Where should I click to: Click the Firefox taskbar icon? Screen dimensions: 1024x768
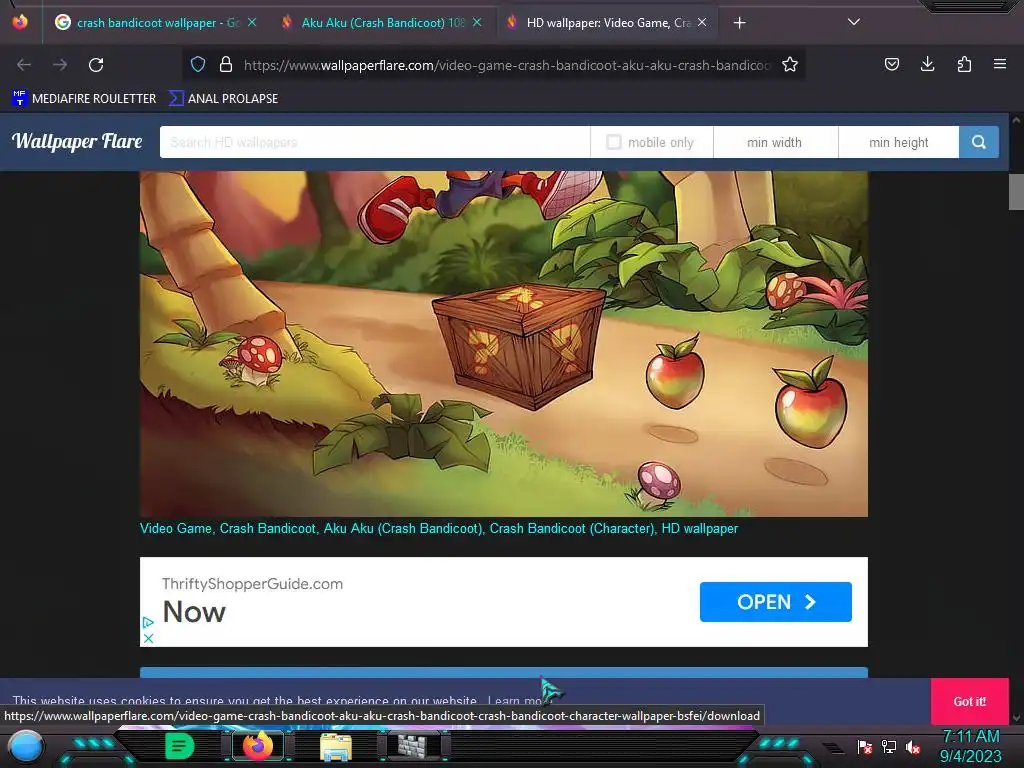[258, 746]
